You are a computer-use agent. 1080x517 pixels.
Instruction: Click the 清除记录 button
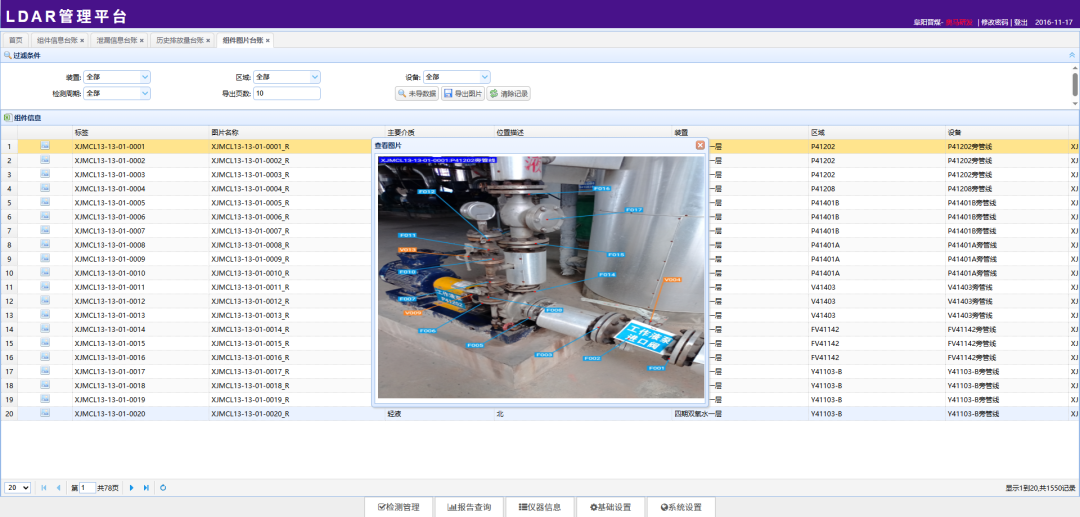click(508, 94)
